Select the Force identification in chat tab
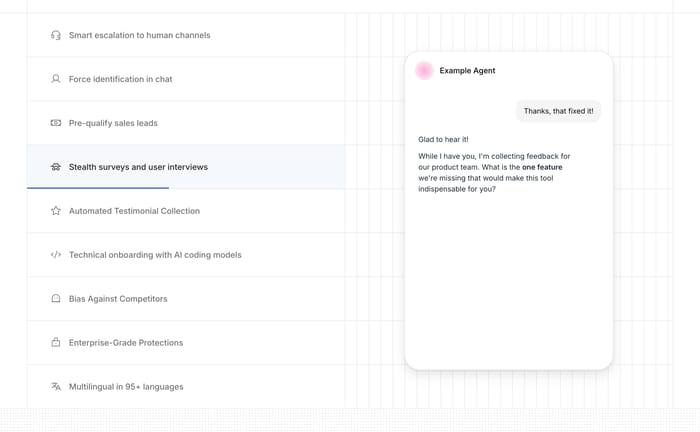 click(186, 79)
